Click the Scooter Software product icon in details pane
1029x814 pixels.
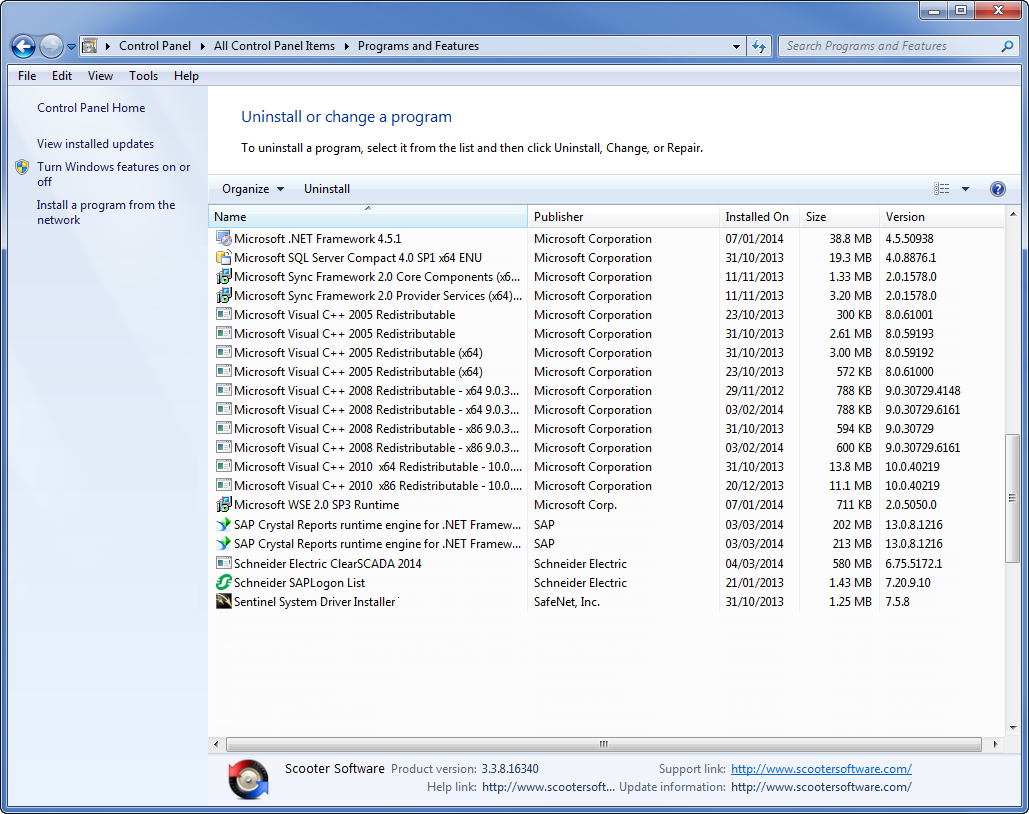[x=249, y=779]
